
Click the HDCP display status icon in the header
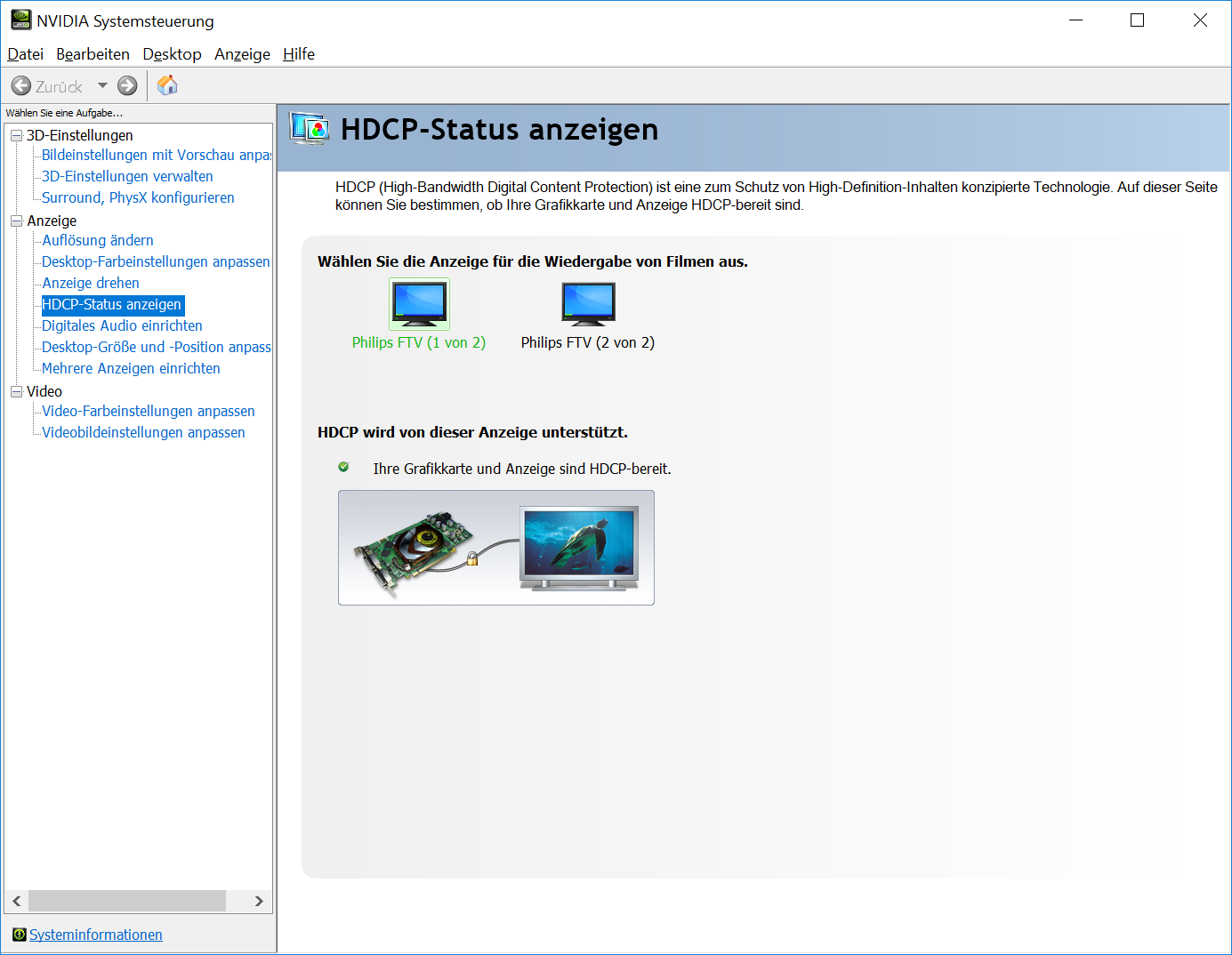310,129
